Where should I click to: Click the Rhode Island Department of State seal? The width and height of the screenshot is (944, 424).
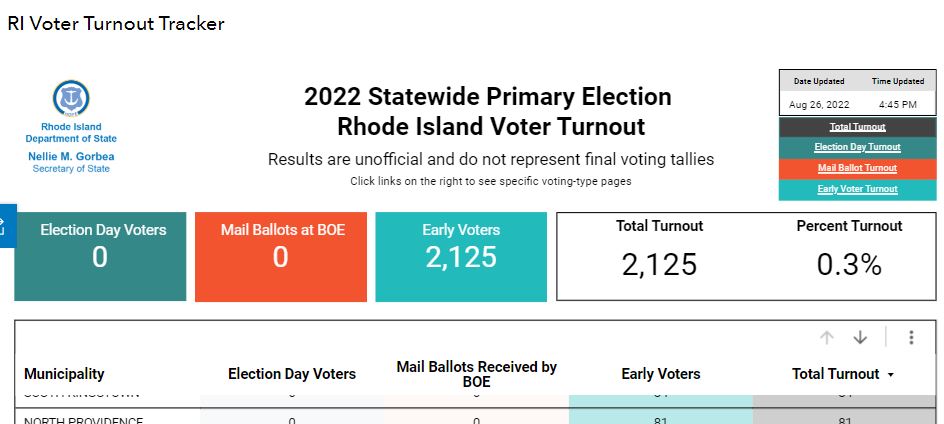(71, 98)
